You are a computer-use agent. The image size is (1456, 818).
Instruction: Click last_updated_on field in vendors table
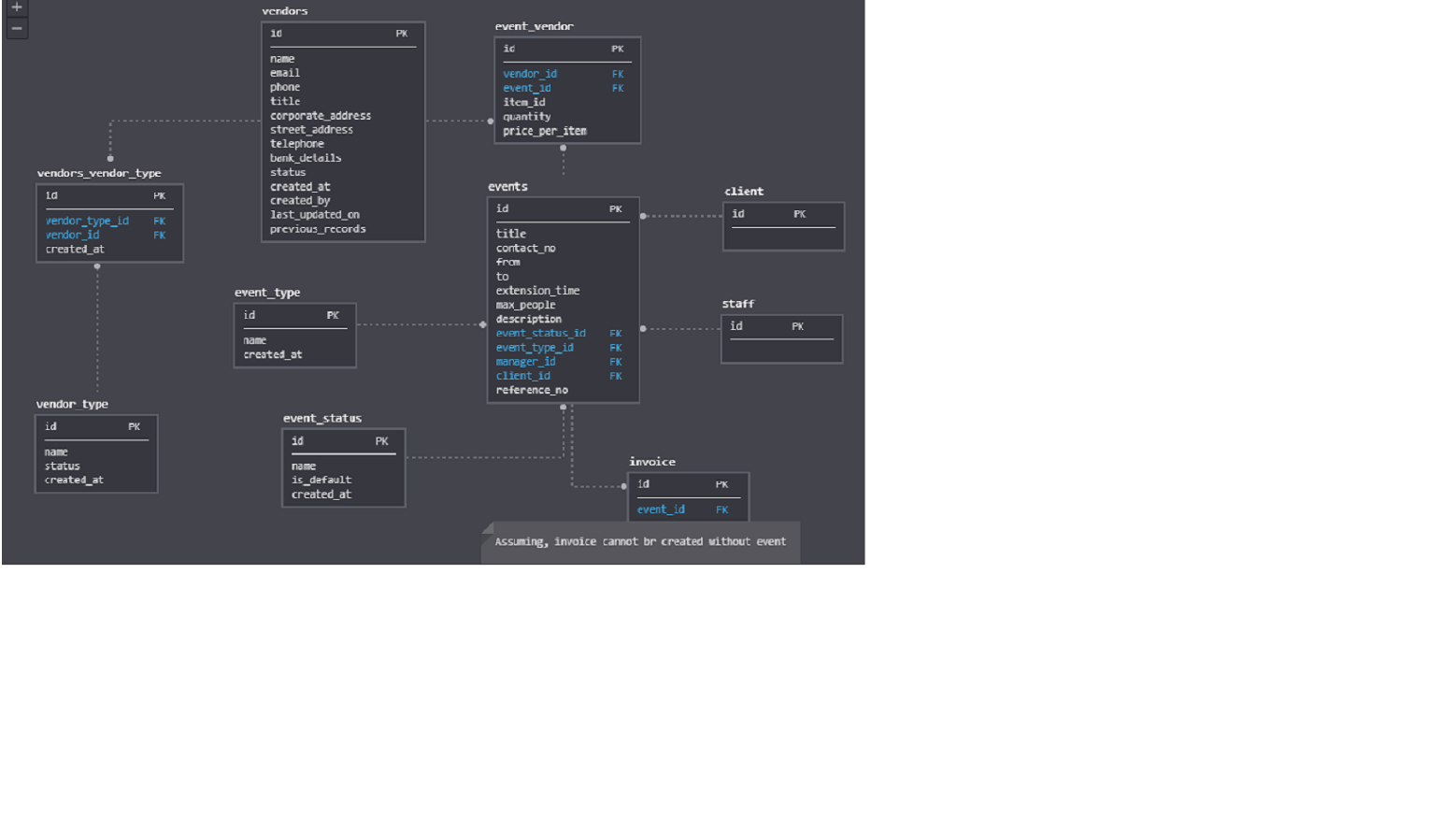pos(315,215)
